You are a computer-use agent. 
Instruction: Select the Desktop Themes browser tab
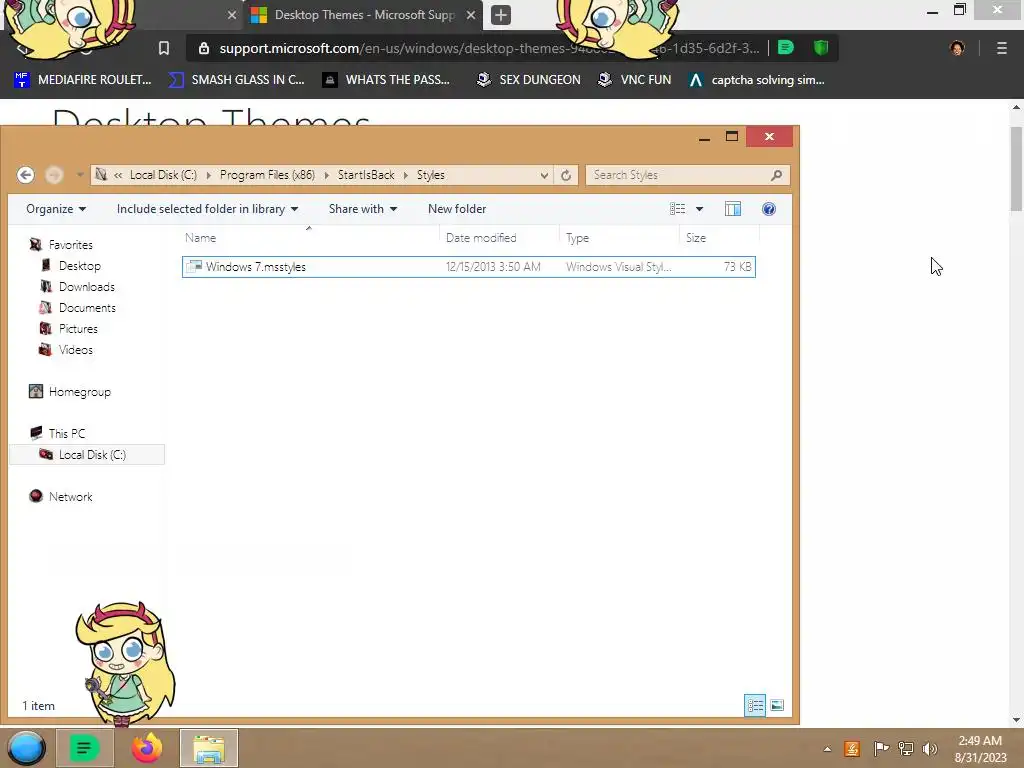(363, 15)
